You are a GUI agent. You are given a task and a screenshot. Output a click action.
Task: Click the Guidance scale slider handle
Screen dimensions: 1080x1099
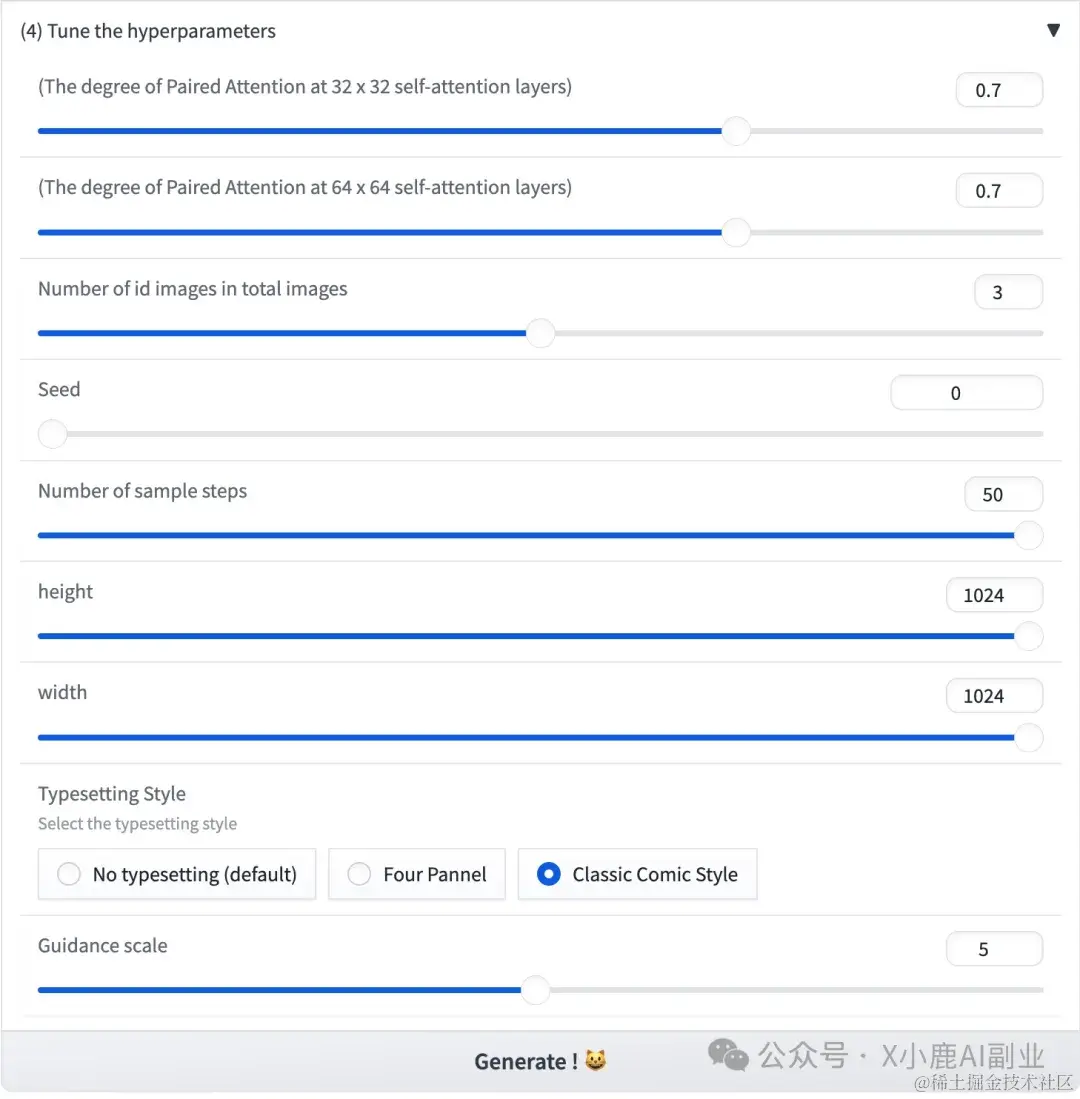pos(535,990)
